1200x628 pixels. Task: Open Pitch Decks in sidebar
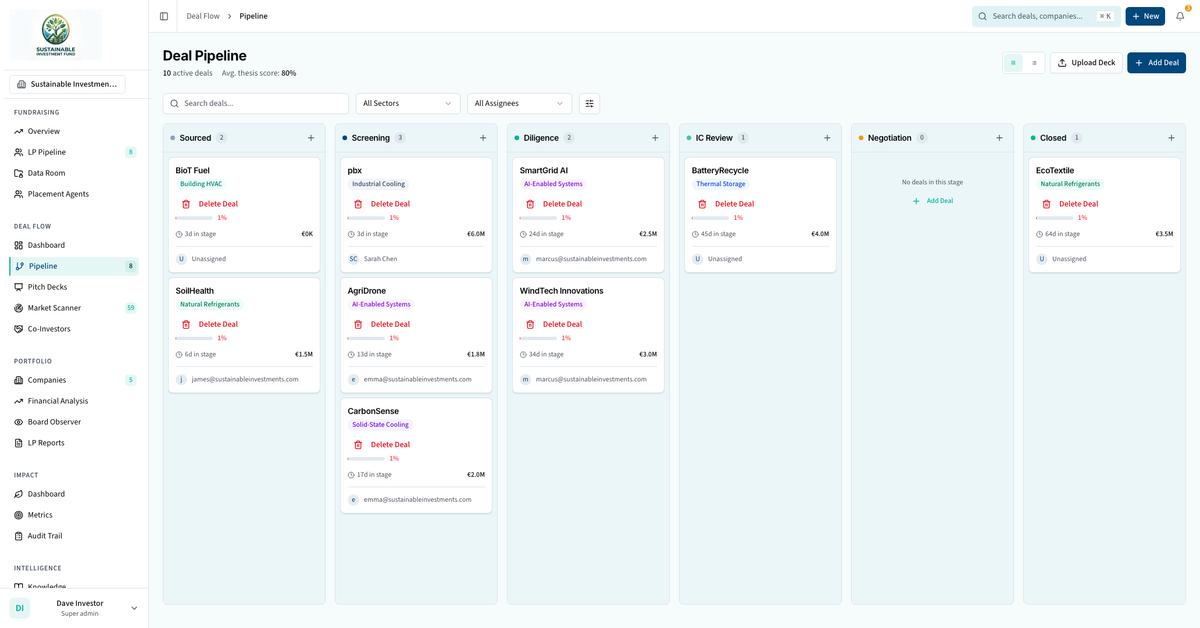[x=47, y=287]
